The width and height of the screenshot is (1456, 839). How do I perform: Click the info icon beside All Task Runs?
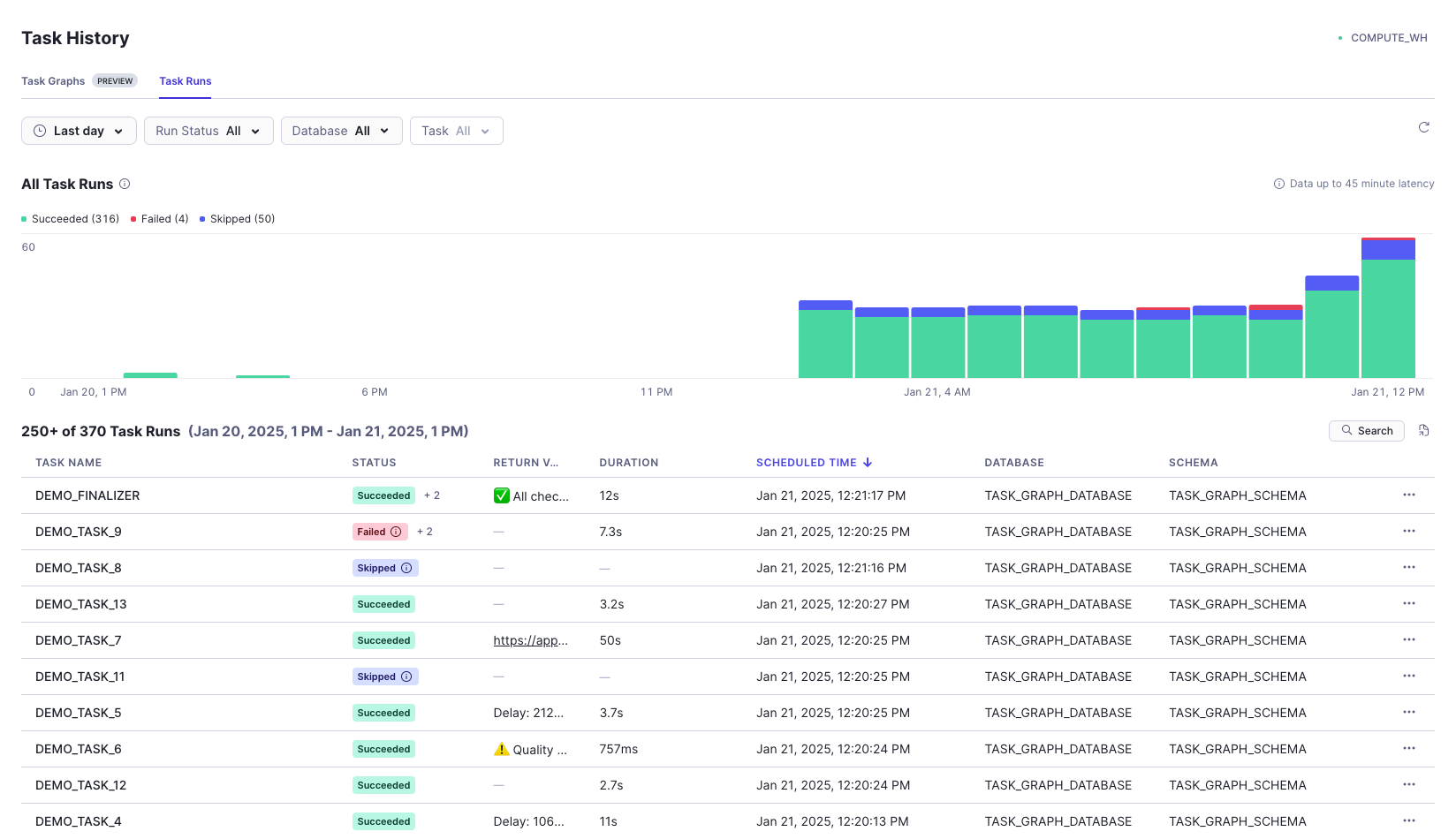pyautogui.click(x=125, y=184)
